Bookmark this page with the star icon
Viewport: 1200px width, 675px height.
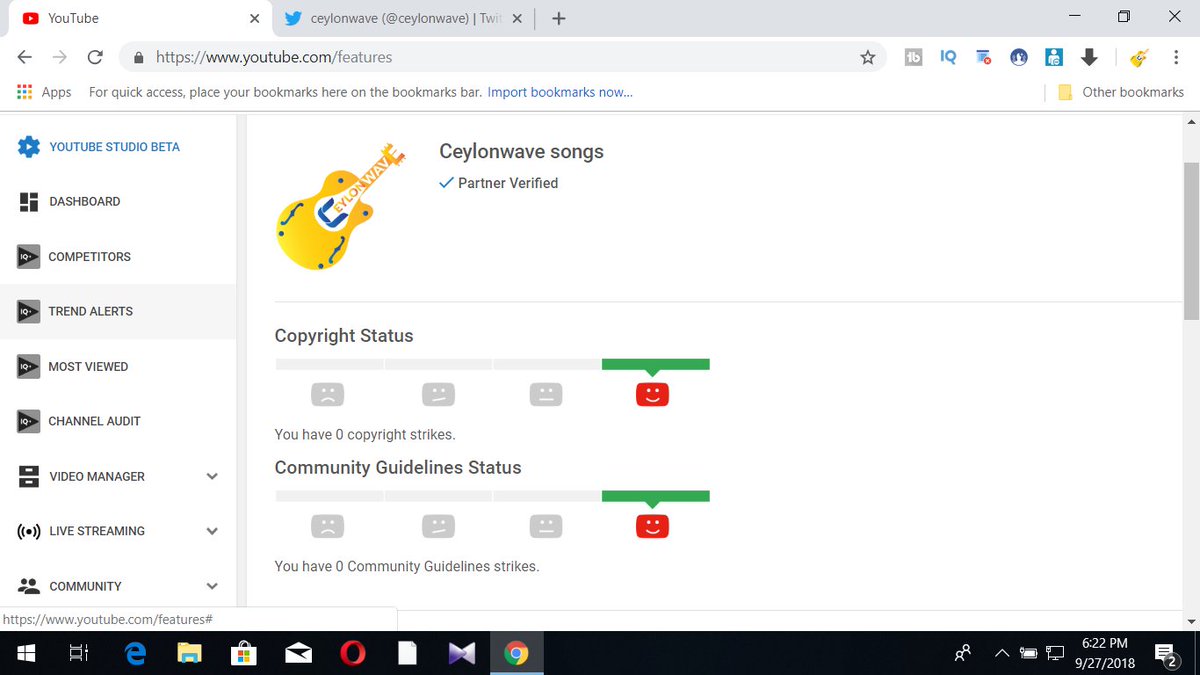click(x=868, y=57)
